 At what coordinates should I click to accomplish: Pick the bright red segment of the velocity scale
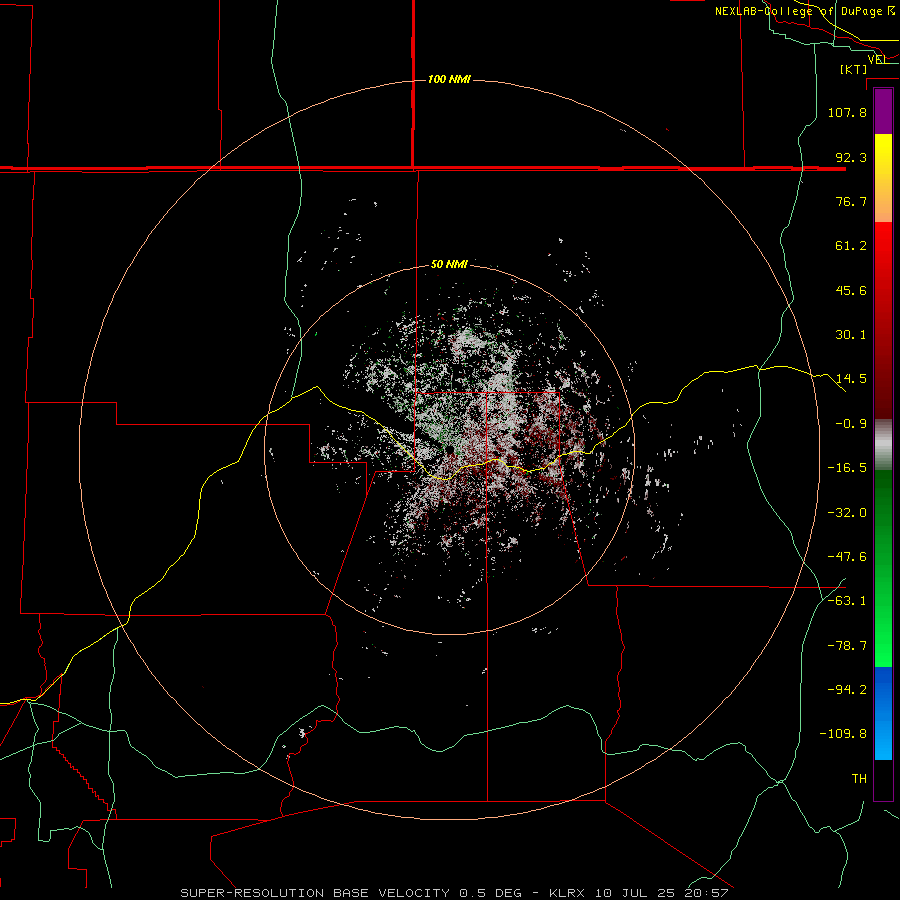(883, 320)
